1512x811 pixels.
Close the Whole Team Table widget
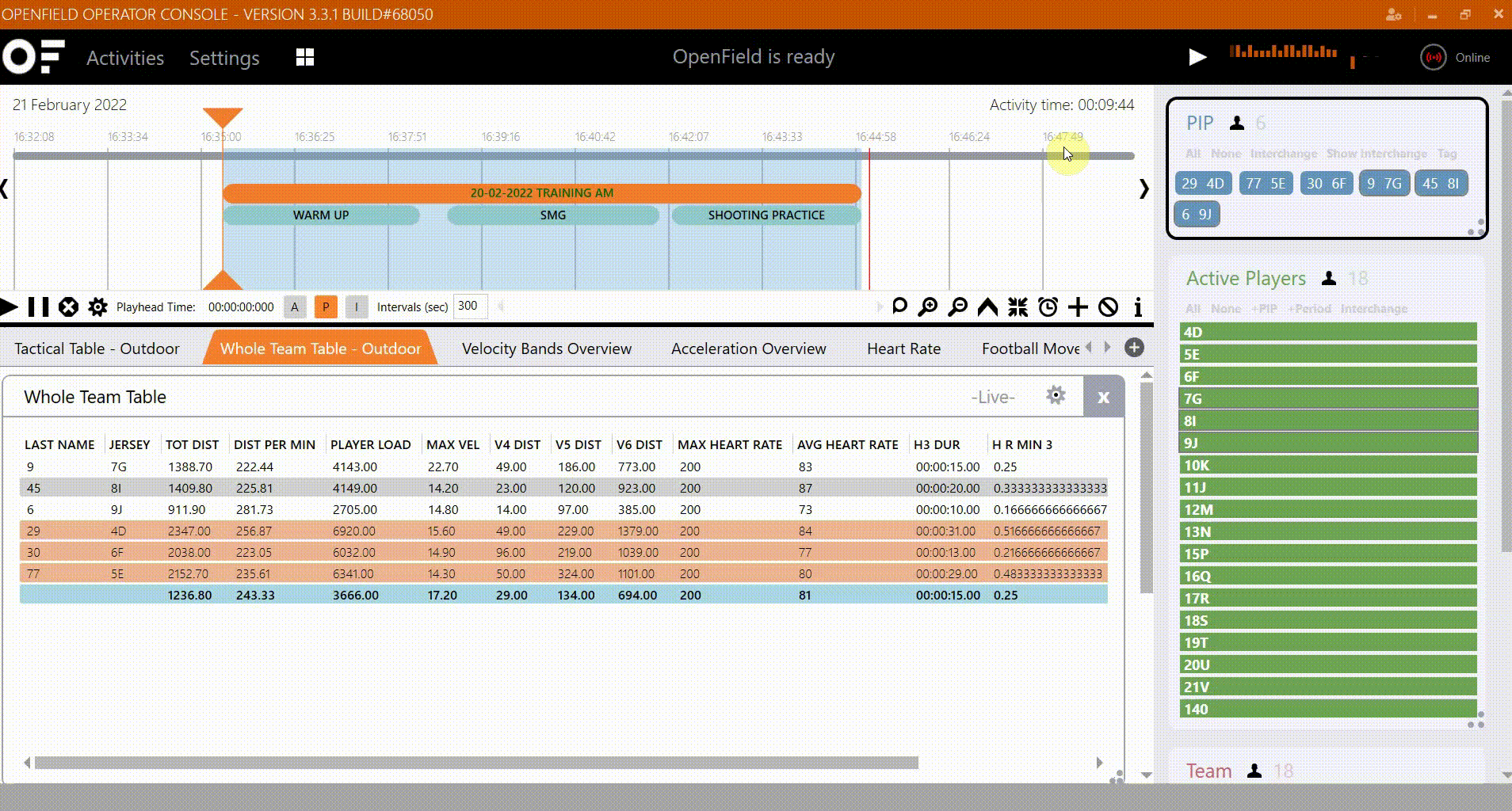click(x=1103, y=398)
